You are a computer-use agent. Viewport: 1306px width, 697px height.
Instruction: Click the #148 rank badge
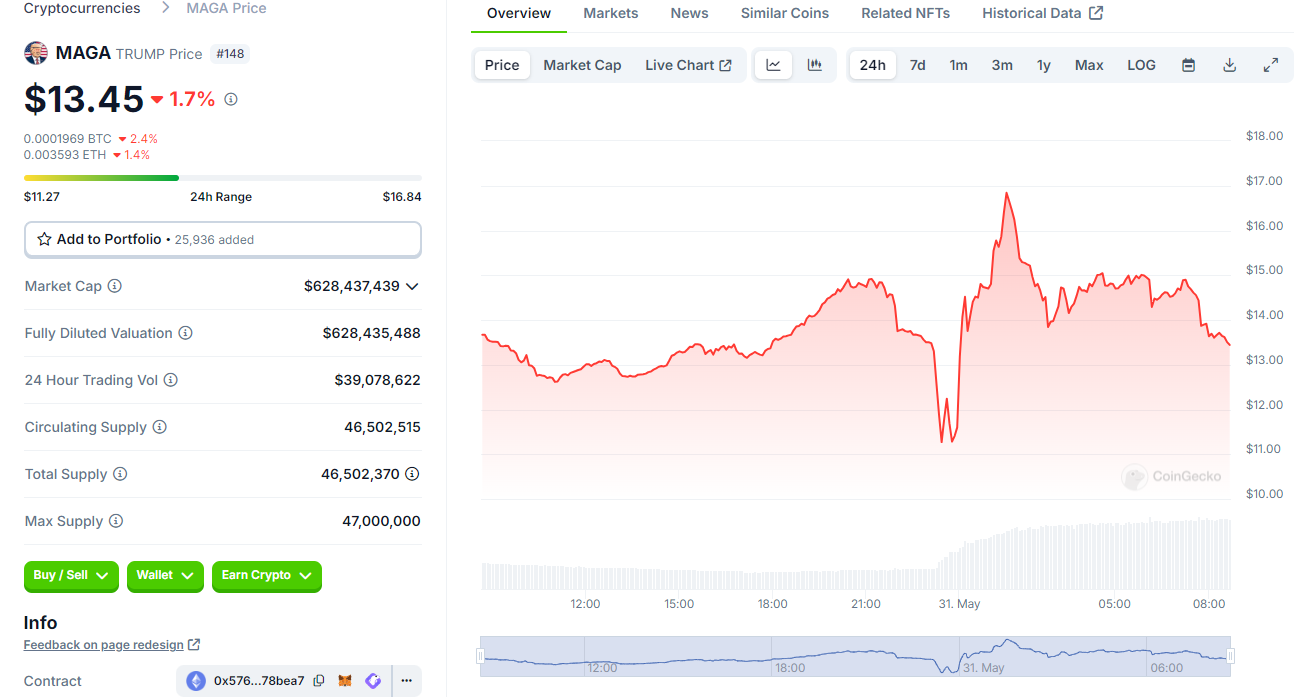point(230,53)
